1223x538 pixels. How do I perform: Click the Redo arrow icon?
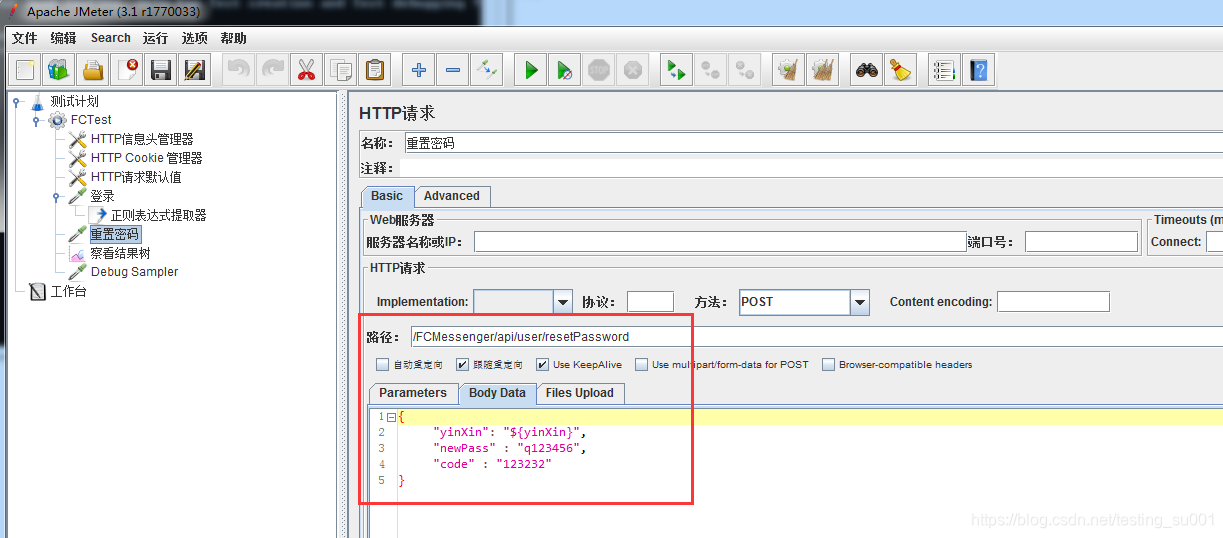pyautogui.click(x=273, y=70)
